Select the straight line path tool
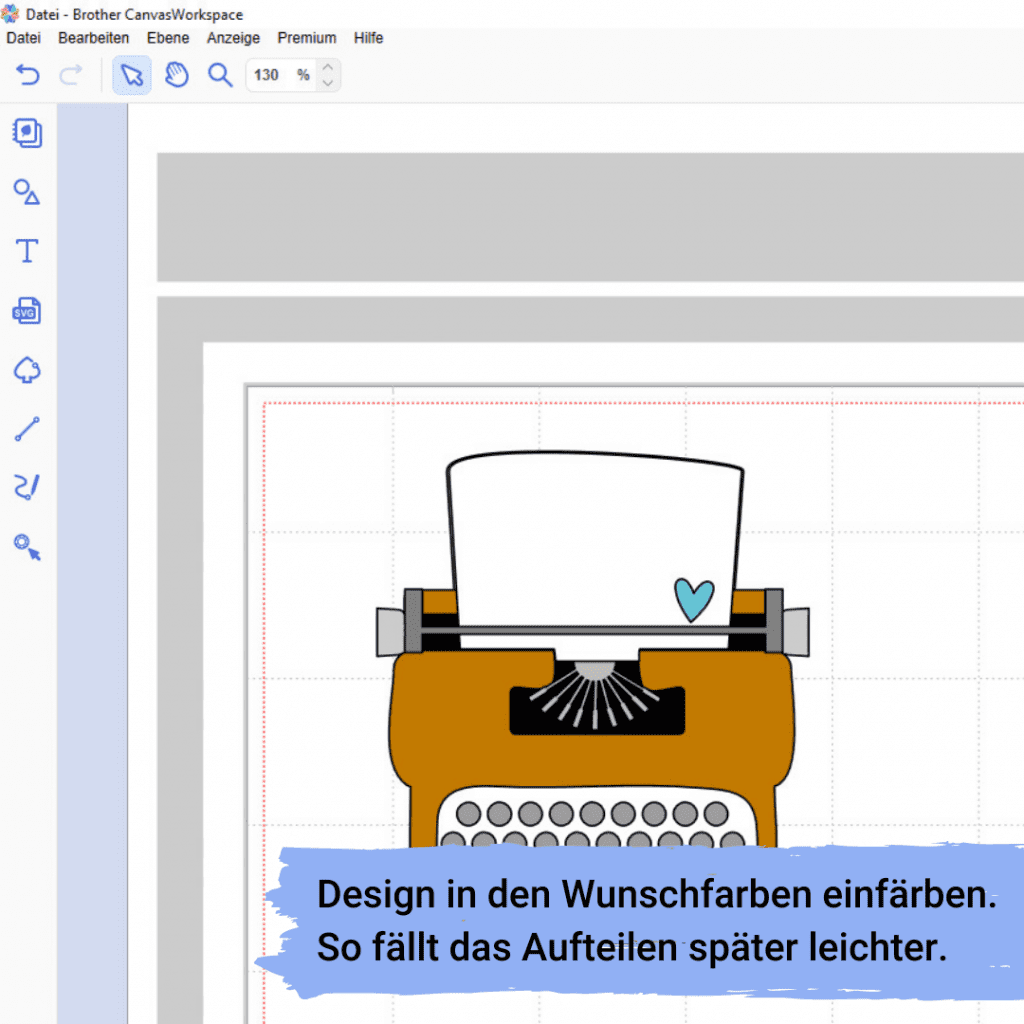Image resolution: width=1024 pixels, height=1024 pixels. pyautogui.click(x=26, y=428)
